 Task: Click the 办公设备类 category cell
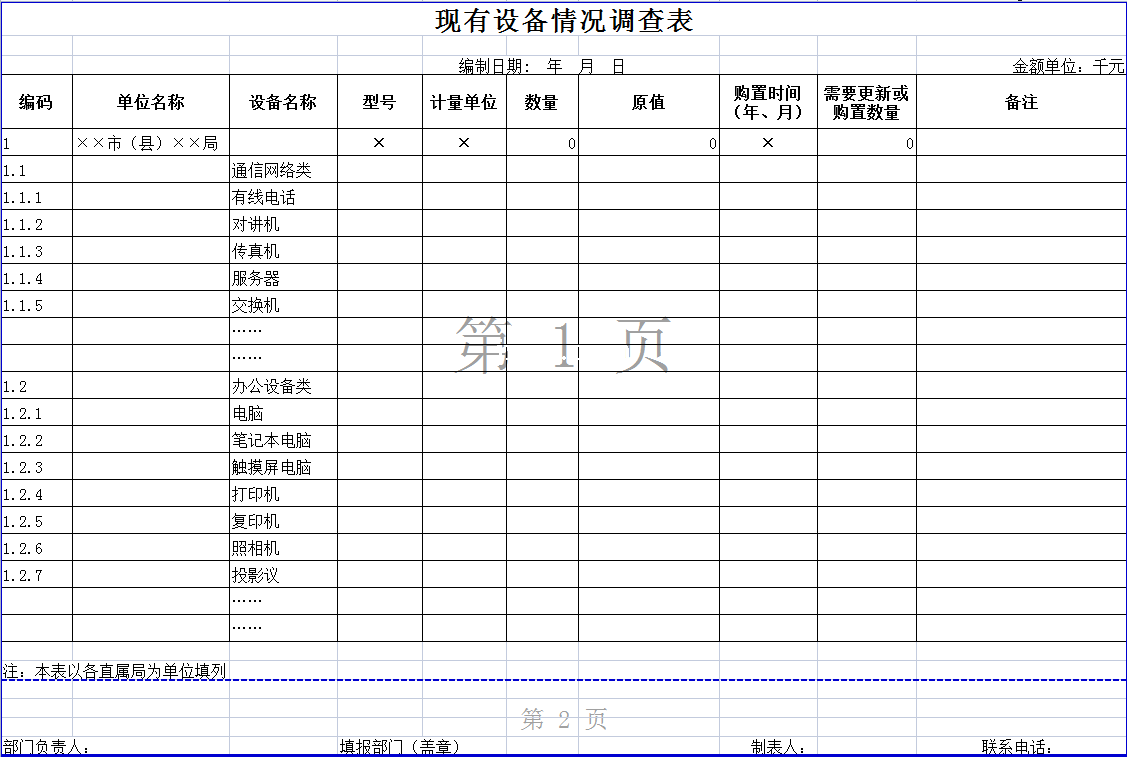point(272,386)
